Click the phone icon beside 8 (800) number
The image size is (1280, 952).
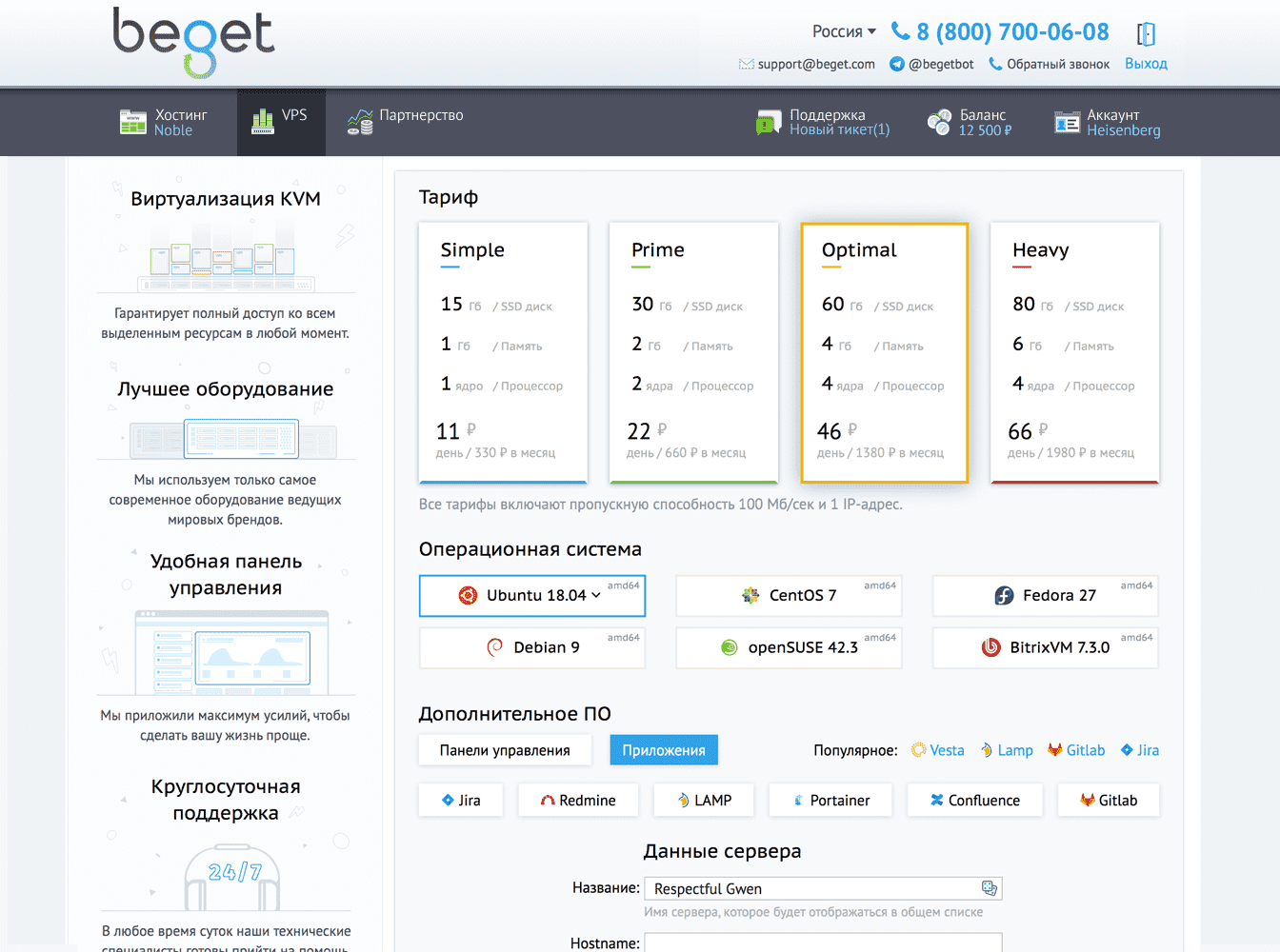pyautogui.click(x=900, y=31)
